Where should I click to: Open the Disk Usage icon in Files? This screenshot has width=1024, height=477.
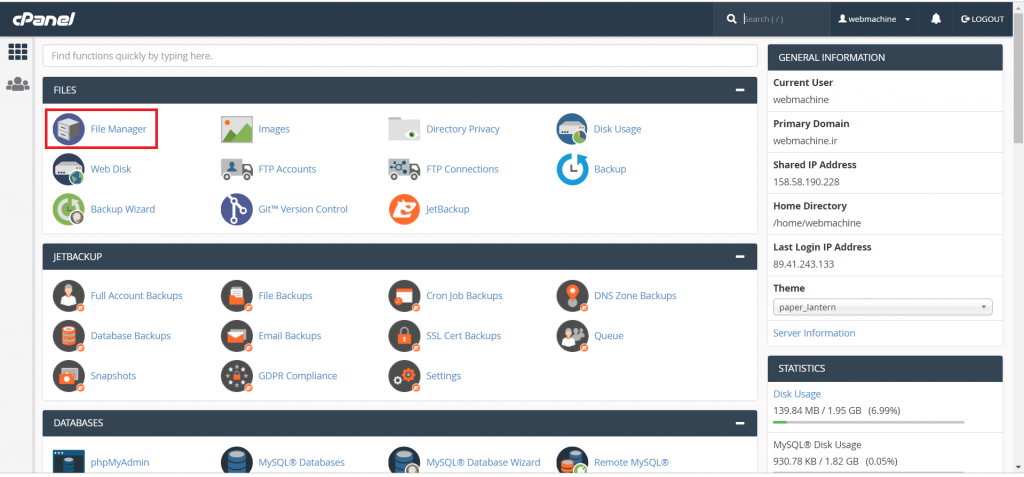(x=572, y=129)
